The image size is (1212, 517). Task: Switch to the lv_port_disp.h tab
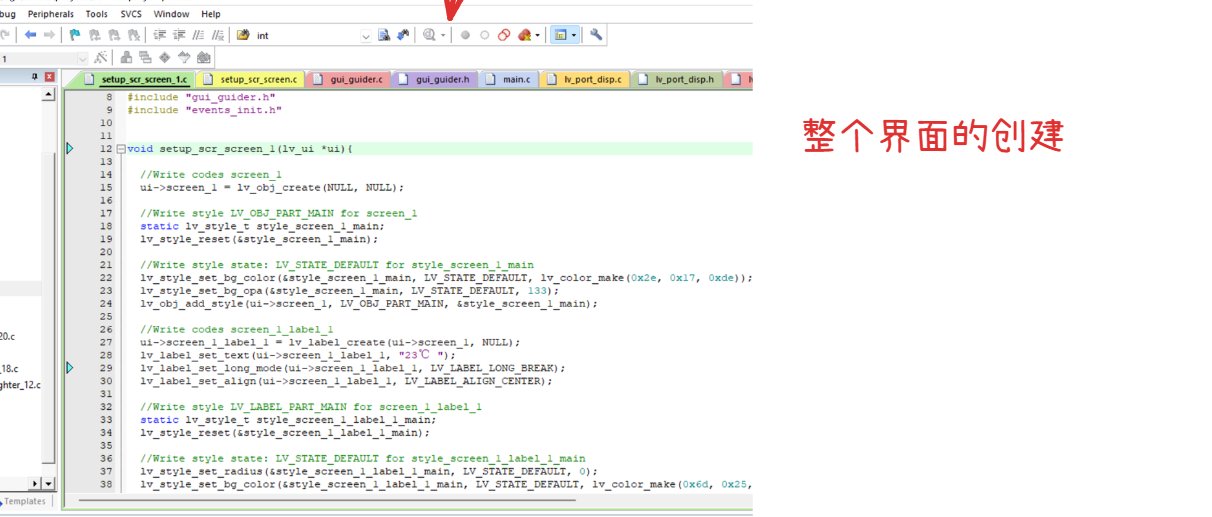coord(677,79)
